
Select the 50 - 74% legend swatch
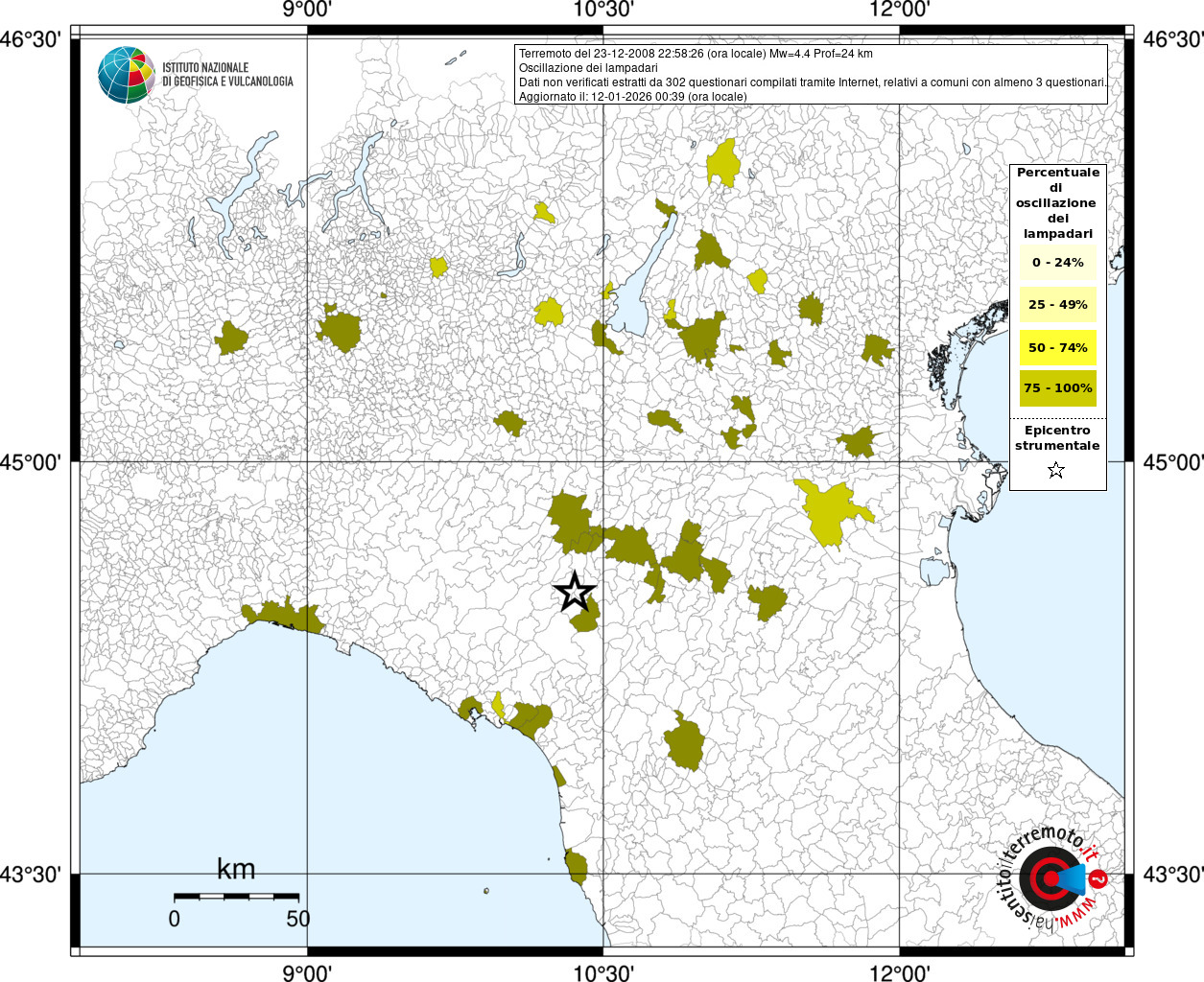1057,347
